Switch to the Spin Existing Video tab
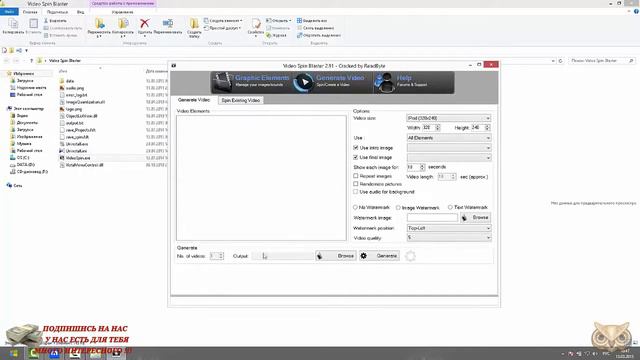The width and height of the screenshot is (640, 360). coord(240,100)
